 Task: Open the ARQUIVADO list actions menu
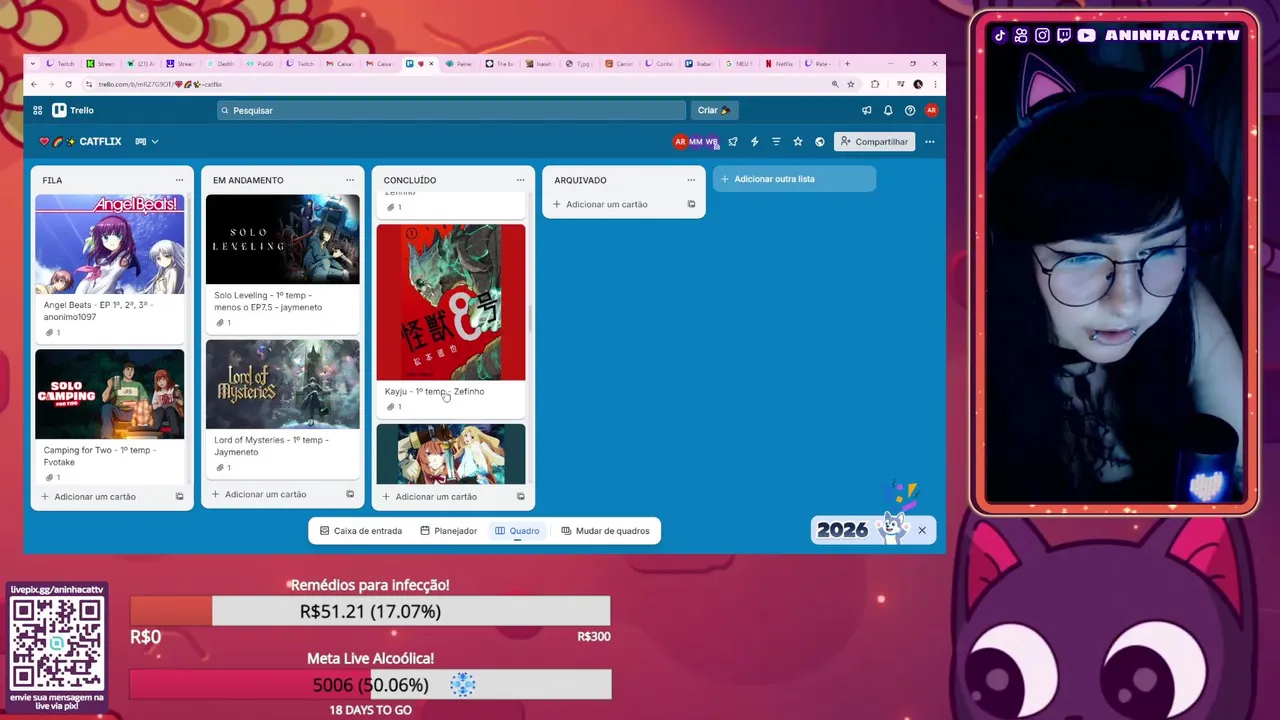point(691,180)
